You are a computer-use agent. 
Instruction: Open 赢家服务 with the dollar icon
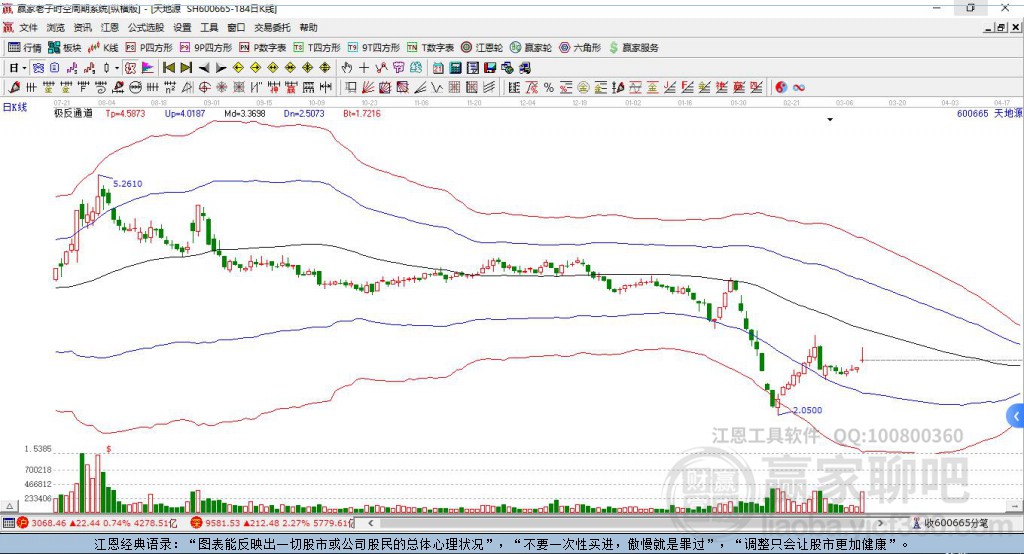pos(633,48)
